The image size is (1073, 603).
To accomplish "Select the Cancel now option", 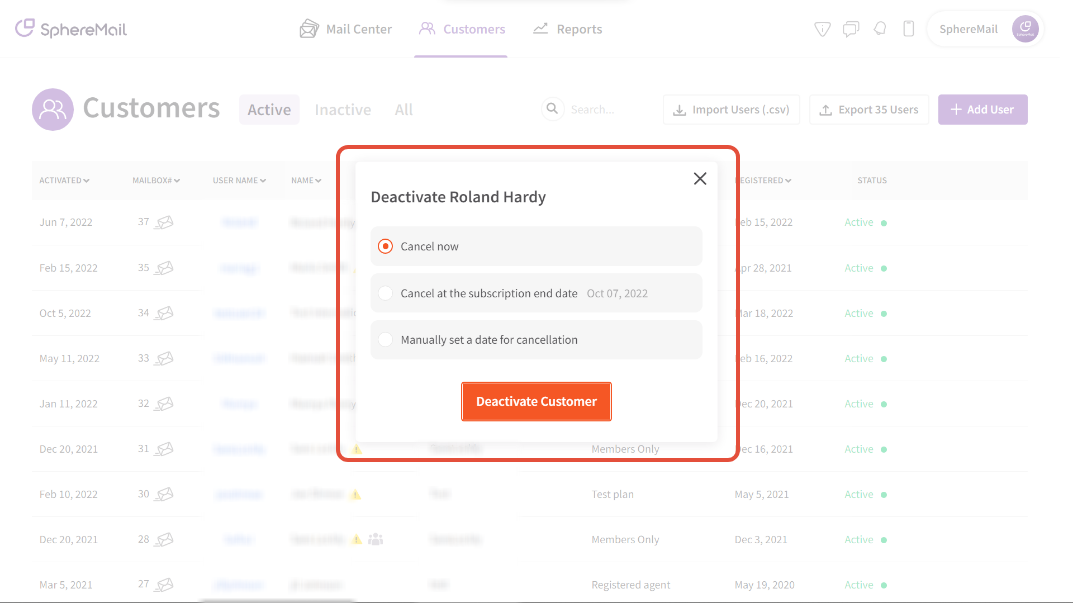I will coord(536,246).
